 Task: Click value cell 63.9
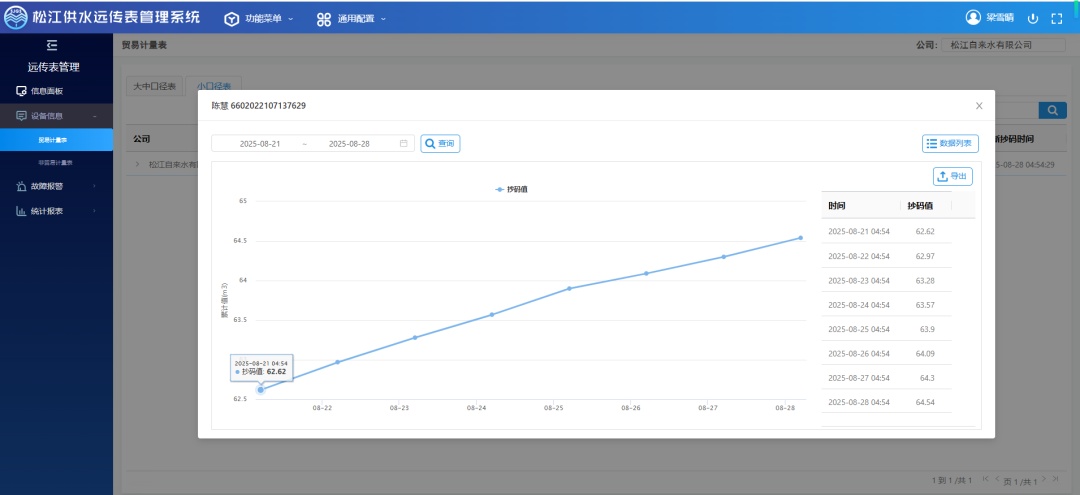(927, 329)
